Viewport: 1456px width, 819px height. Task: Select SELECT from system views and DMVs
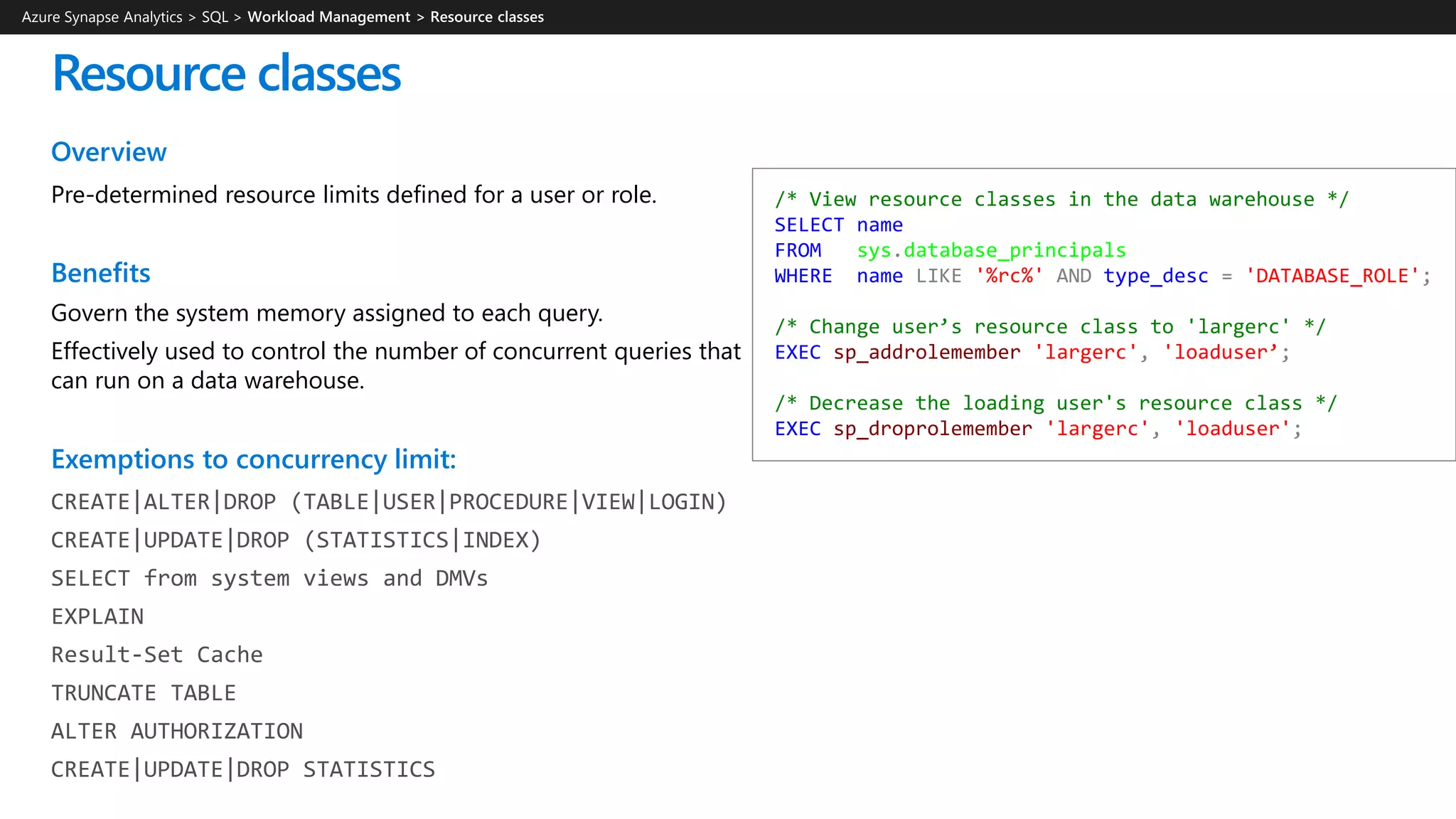coord(269,578)
